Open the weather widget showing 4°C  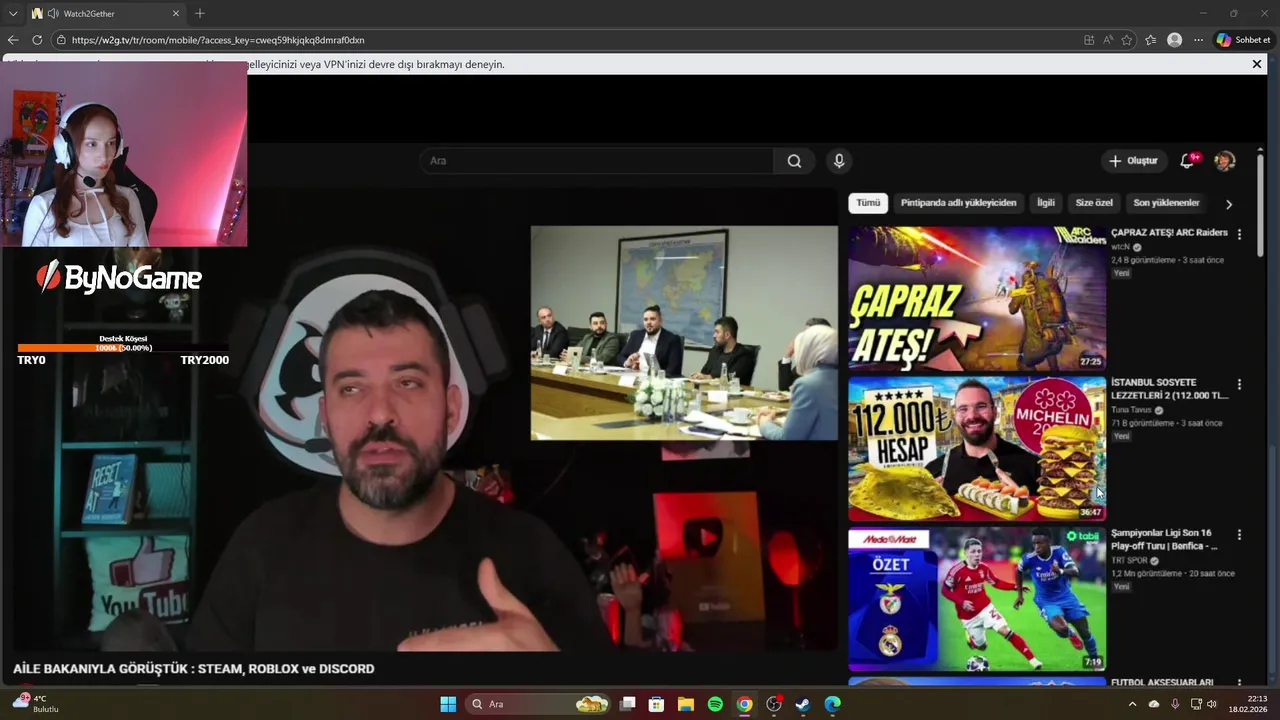[35, 704]
